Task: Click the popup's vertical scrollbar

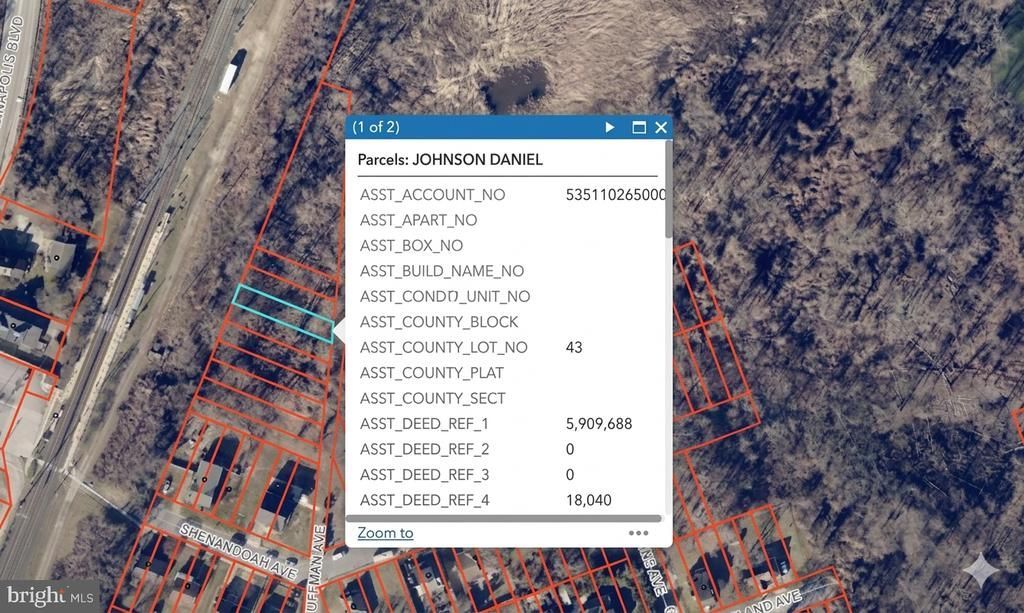Action: tap(668, 190)
